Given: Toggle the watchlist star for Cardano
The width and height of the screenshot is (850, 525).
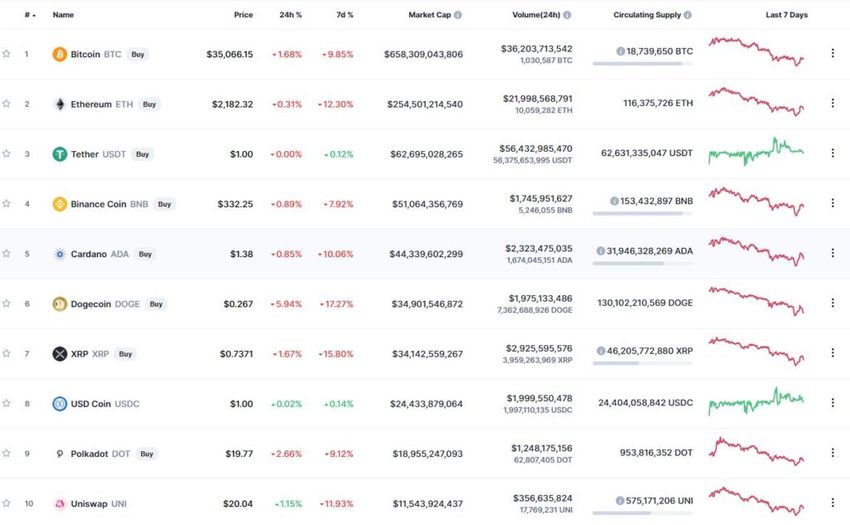Looking at the screenshot, I should [x=7, y=254].
